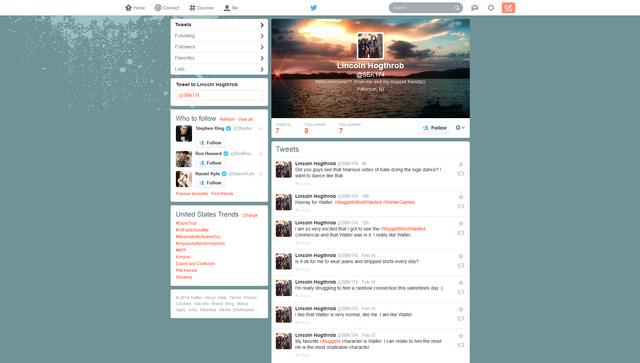Open View all follow suggestions

(x=245, y=119)
